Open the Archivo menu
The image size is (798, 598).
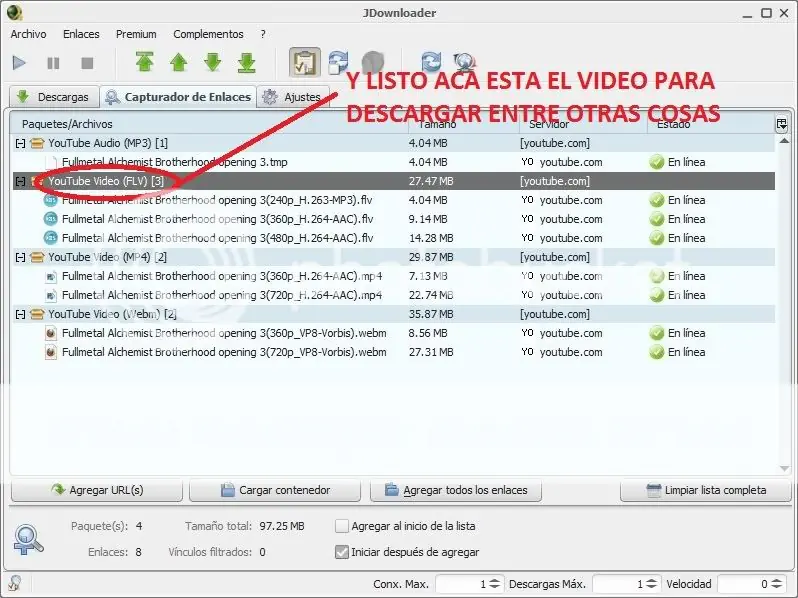coord(28,34)
